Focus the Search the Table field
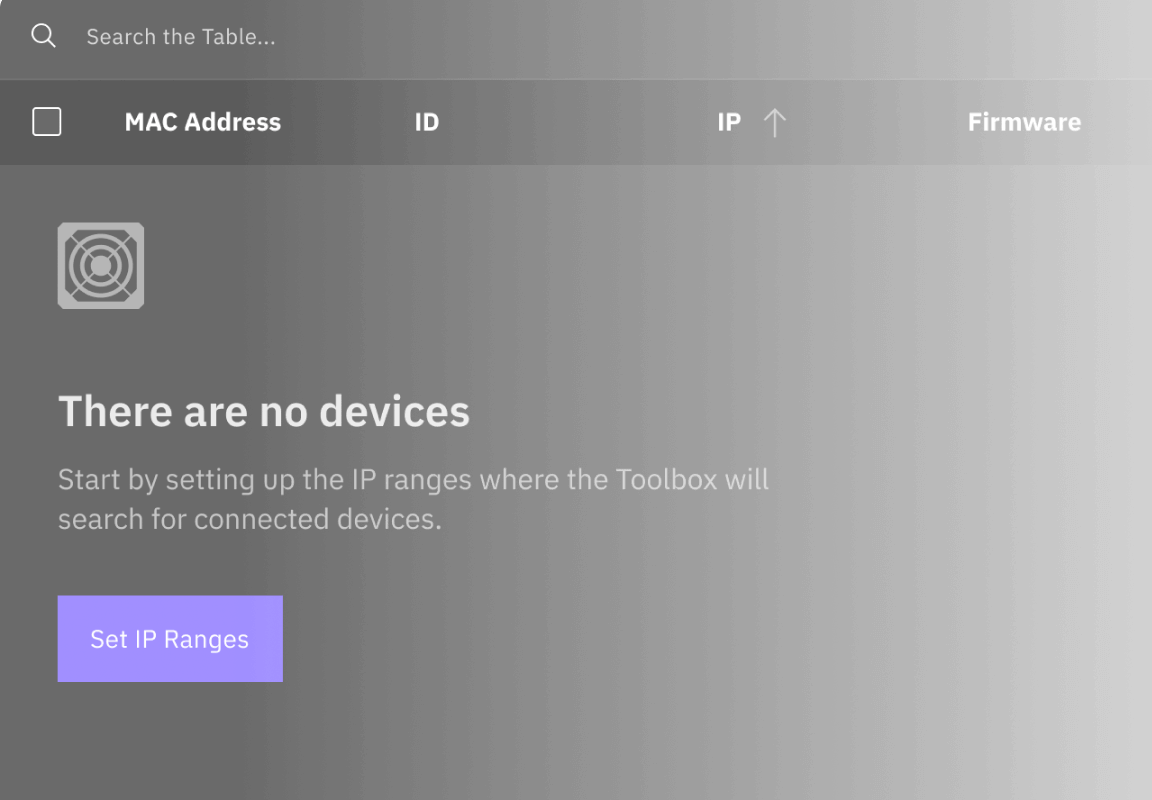The height and width of the screenshot is (800, 1152). 400,37
